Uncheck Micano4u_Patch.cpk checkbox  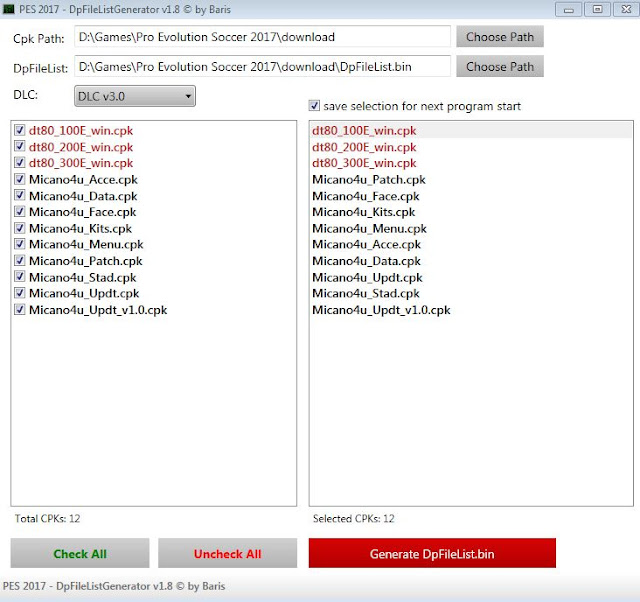pyautogui.click(x=20, y=260)
